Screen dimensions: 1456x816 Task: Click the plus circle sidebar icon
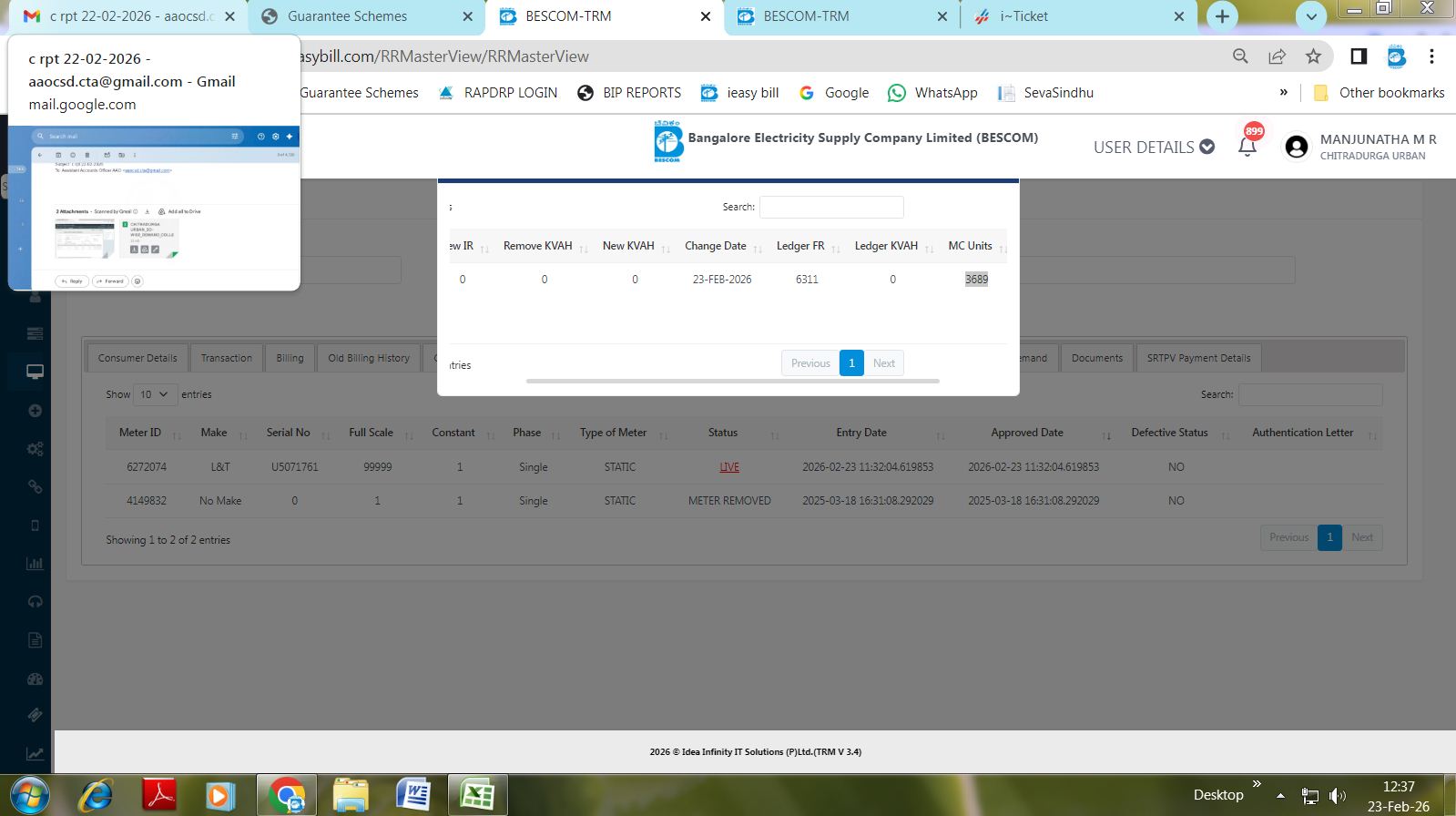point(35,411)
